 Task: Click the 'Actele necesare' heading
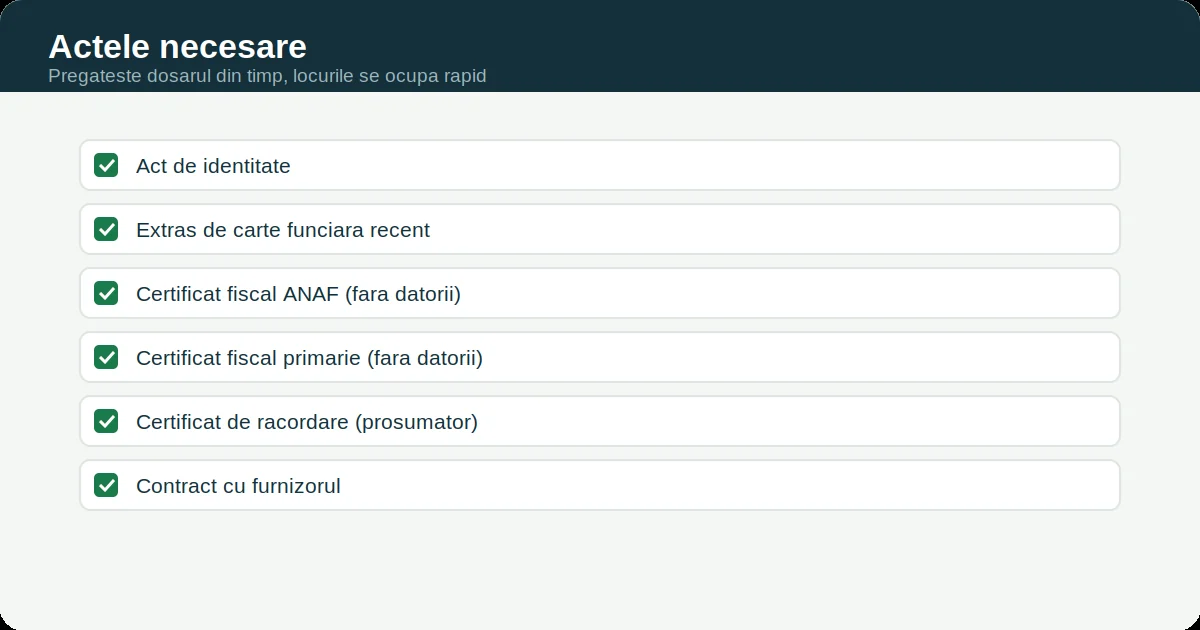tap(177, 46)
